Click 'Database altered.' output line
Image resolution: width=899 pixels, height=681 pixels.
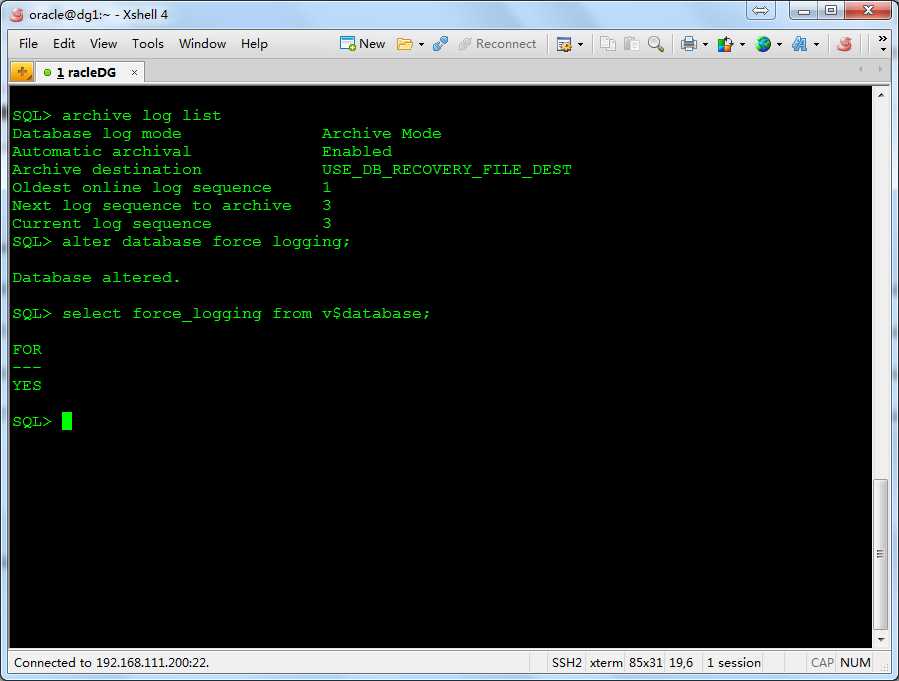coord(96,277)
